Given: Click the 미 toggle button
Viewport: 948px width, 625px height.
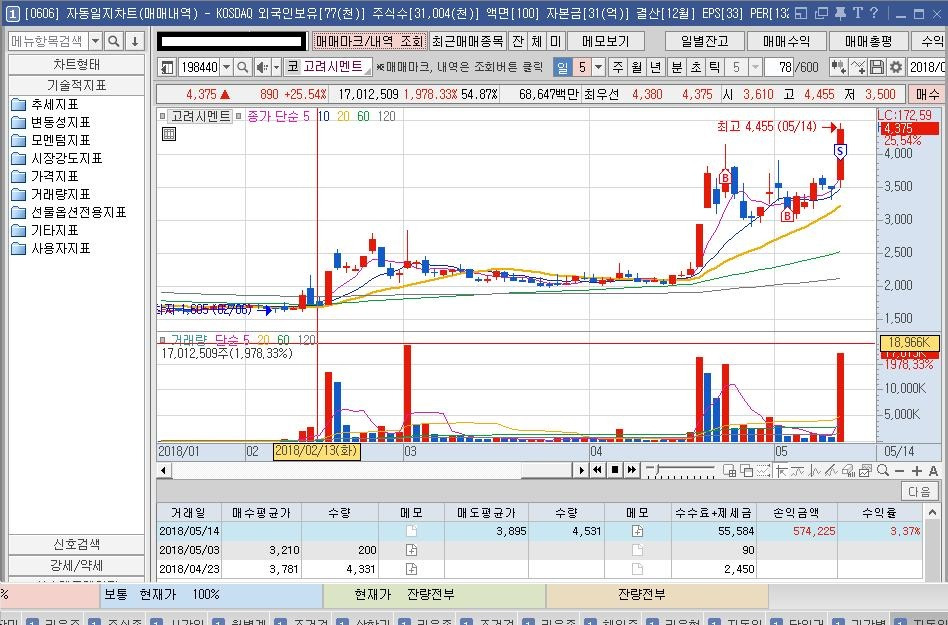Looking at the screenshot, I should [x=556, y=41].
